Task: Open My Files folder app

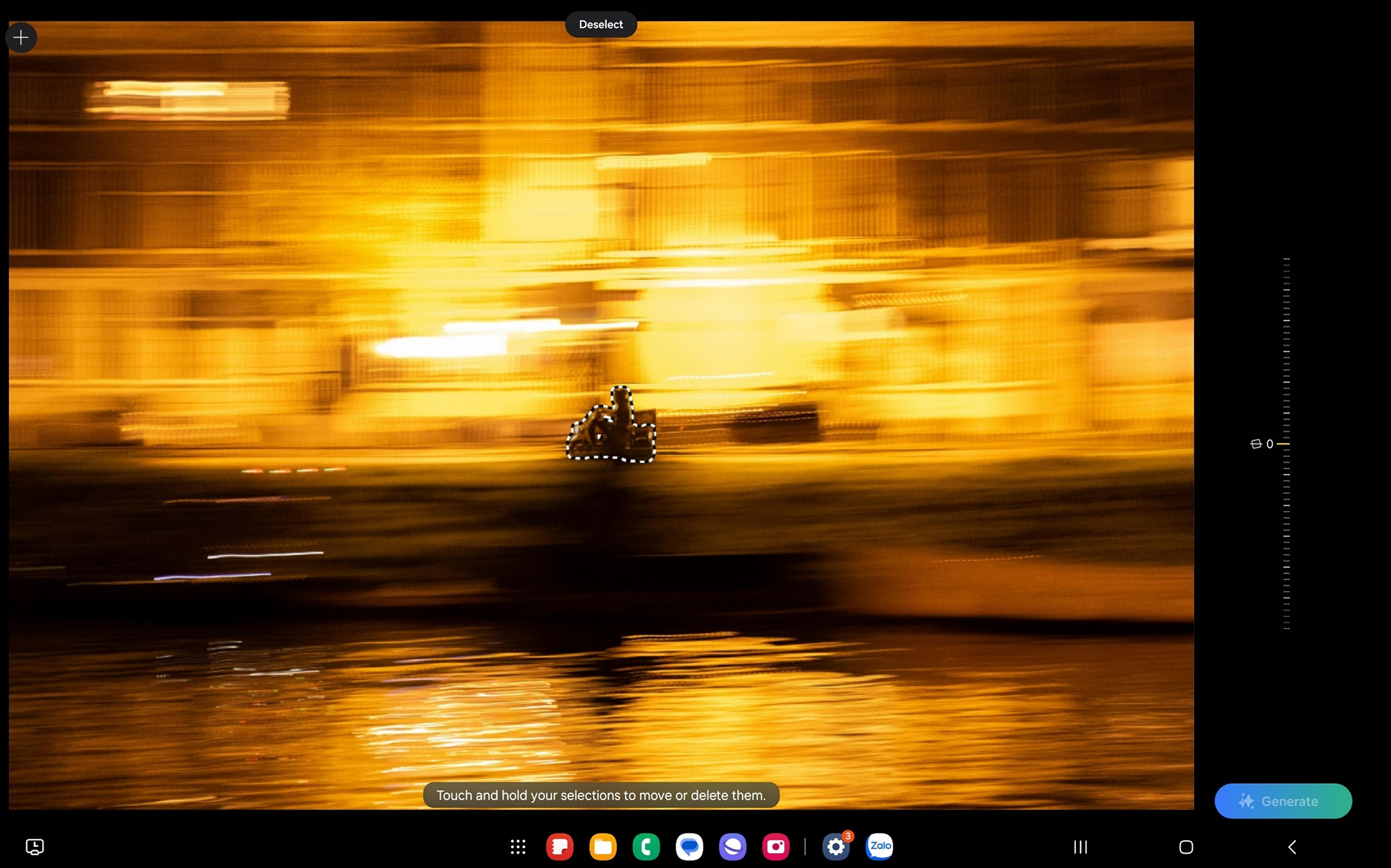Action: [603, 846]
